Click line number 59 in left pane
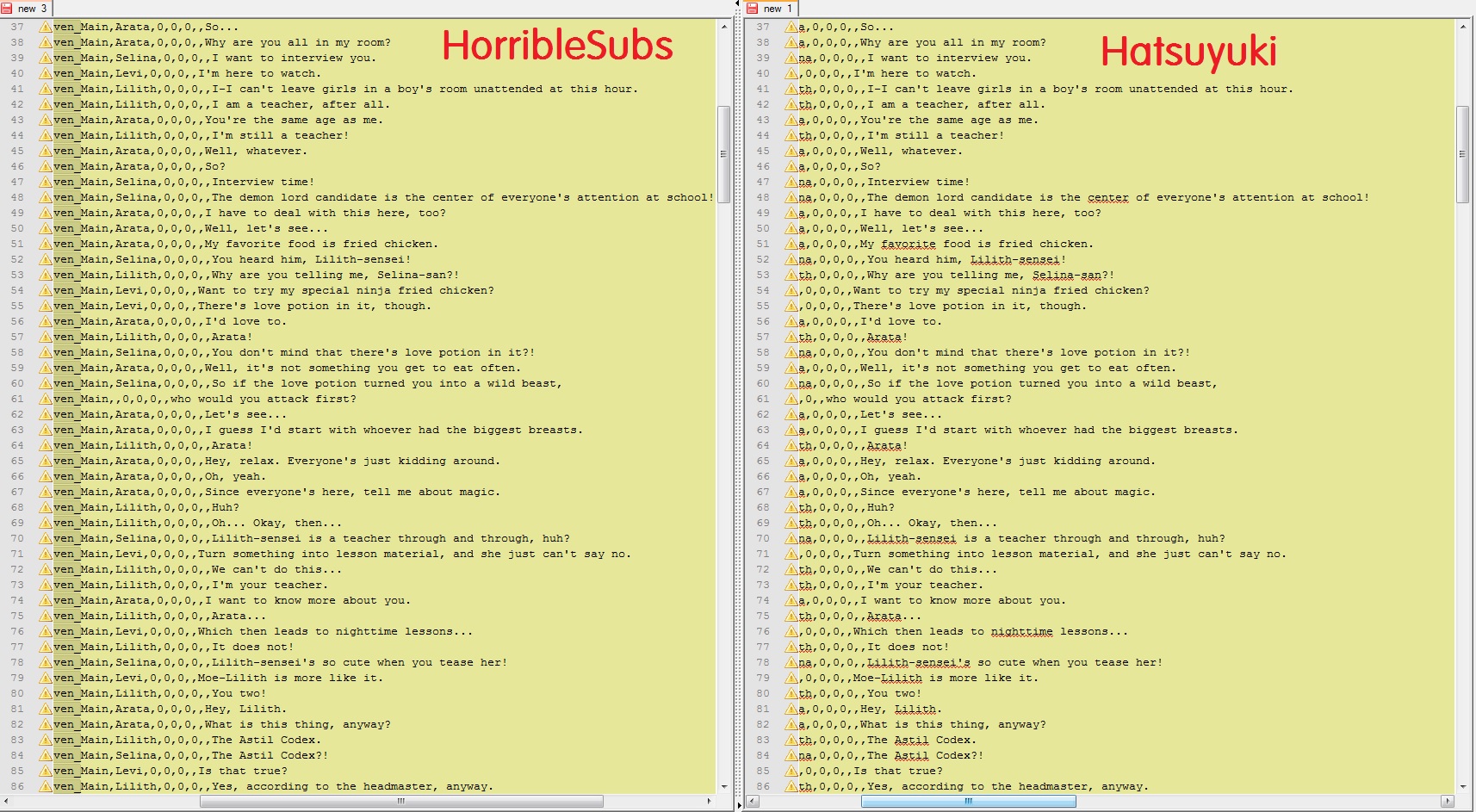Screen dimensions: 1476x812 17,368
